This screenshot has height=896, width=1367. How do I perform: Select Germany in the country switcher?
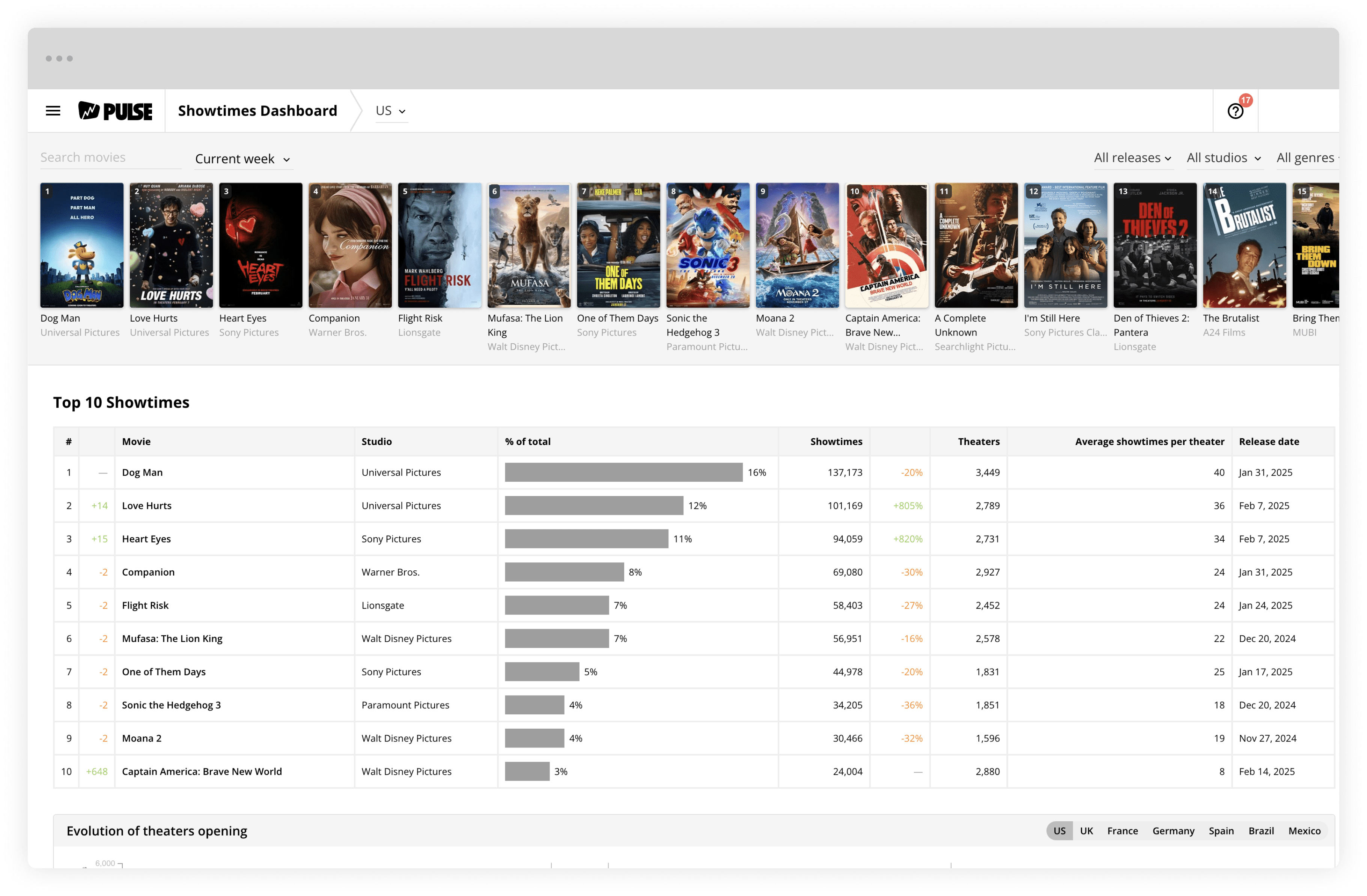point(1173,831)
